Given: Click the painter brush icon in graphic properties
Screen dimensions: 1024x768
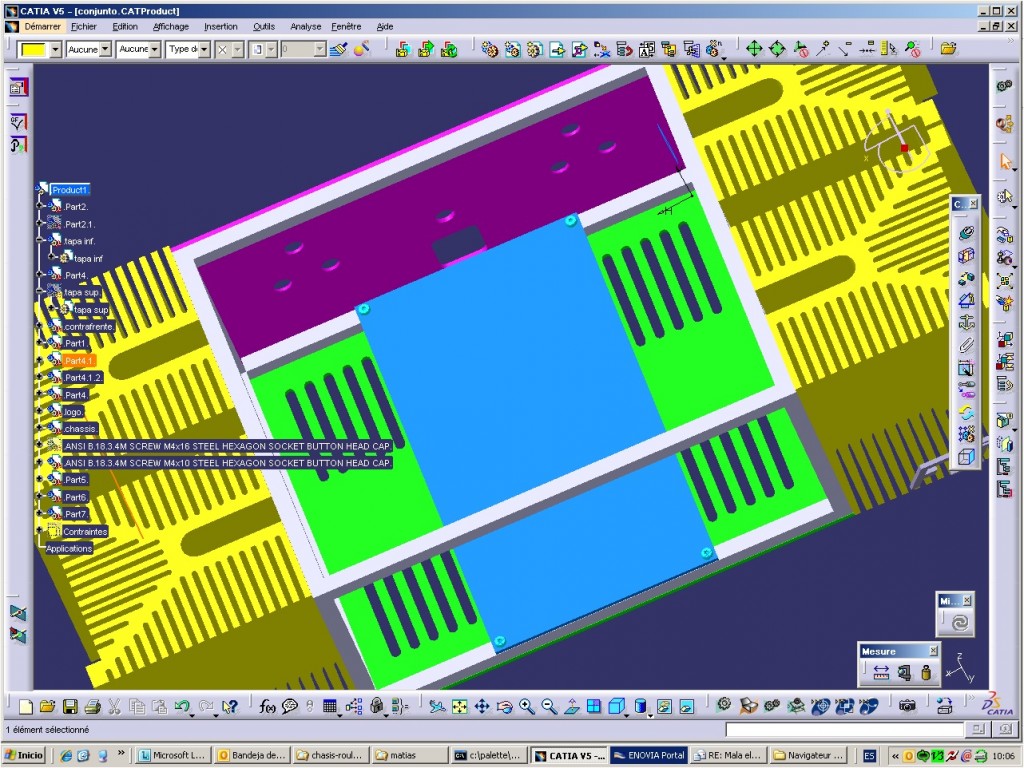Looking at the screenshot, I should [x=338, y=49].
